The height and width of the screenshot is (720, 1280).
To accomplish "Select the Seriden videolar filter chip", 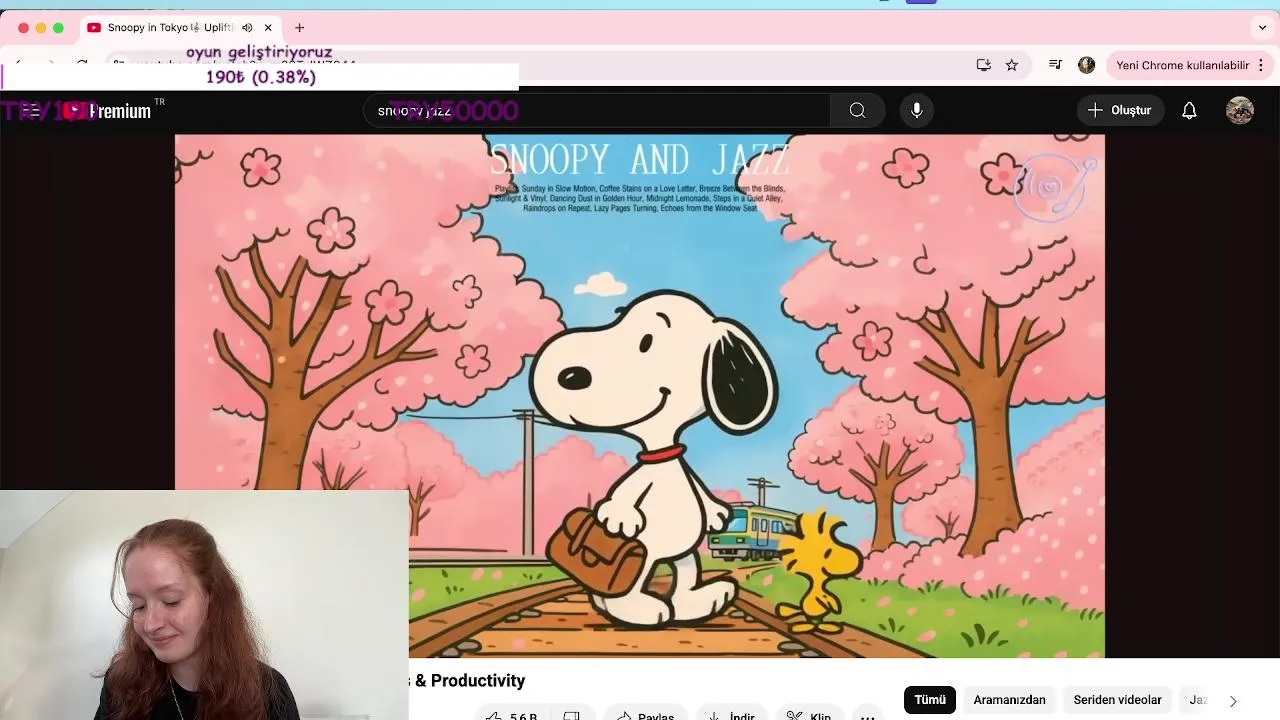I will [1117, 700].
